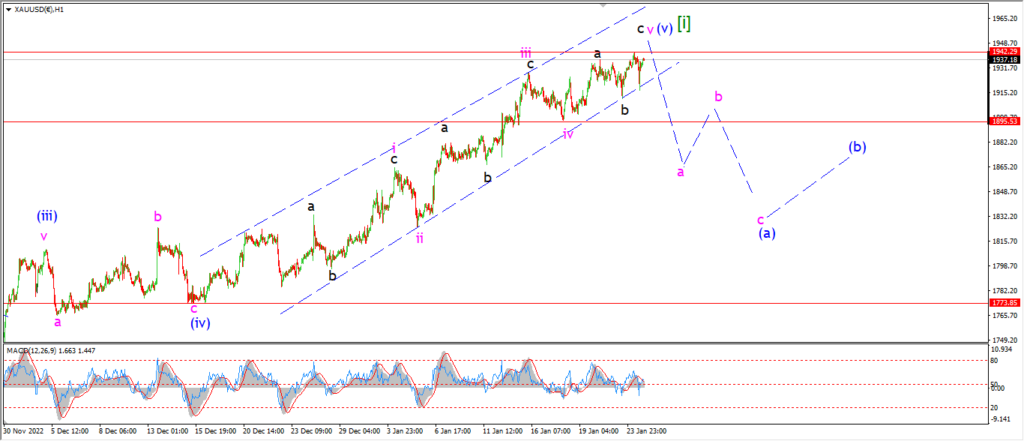Select the blue (v) wave label
Image resolution: width=1024 pixels, height=441 pixels.
[665, 29]
